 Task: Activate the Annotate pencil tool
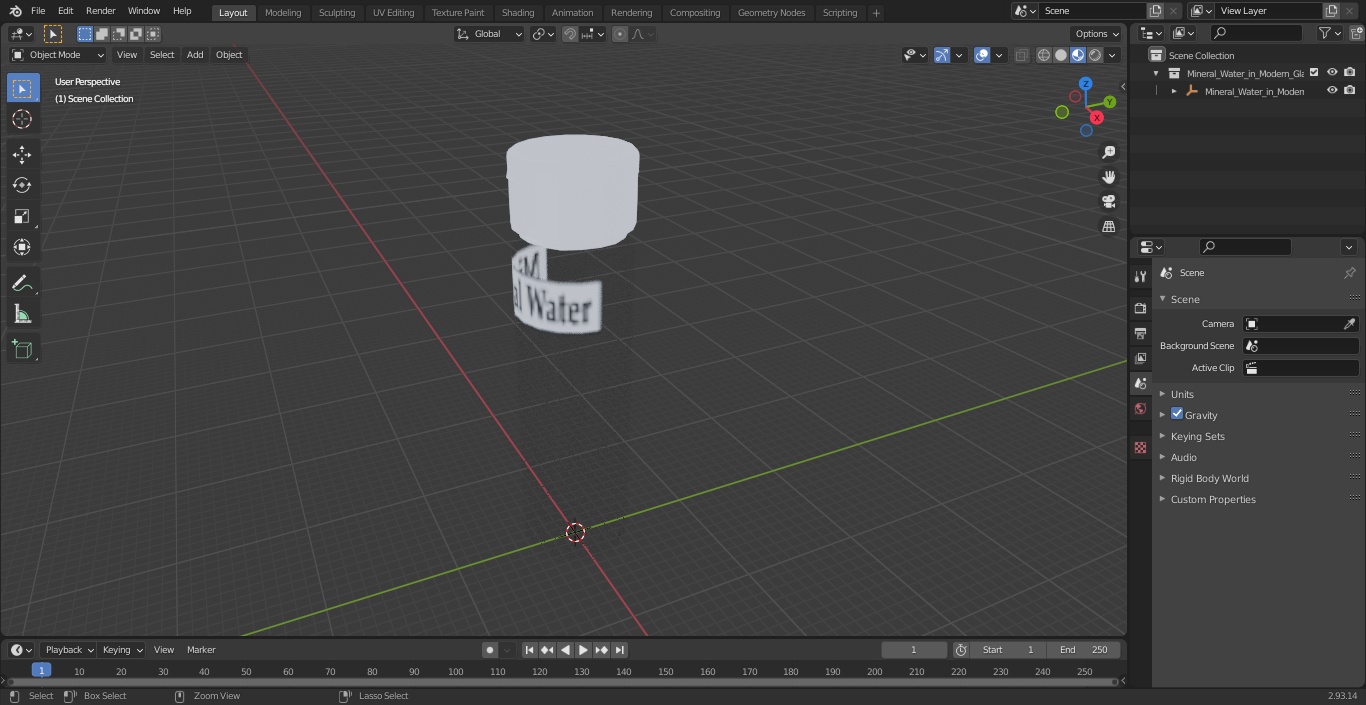[x=23, y=283]
